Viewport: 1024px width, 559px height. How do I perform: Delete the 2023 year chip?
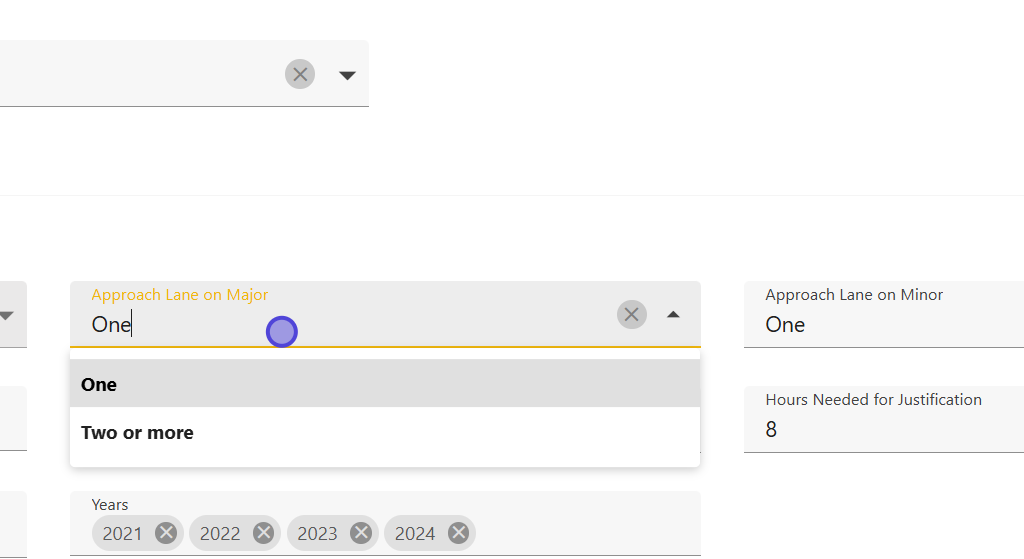[361, 533]
